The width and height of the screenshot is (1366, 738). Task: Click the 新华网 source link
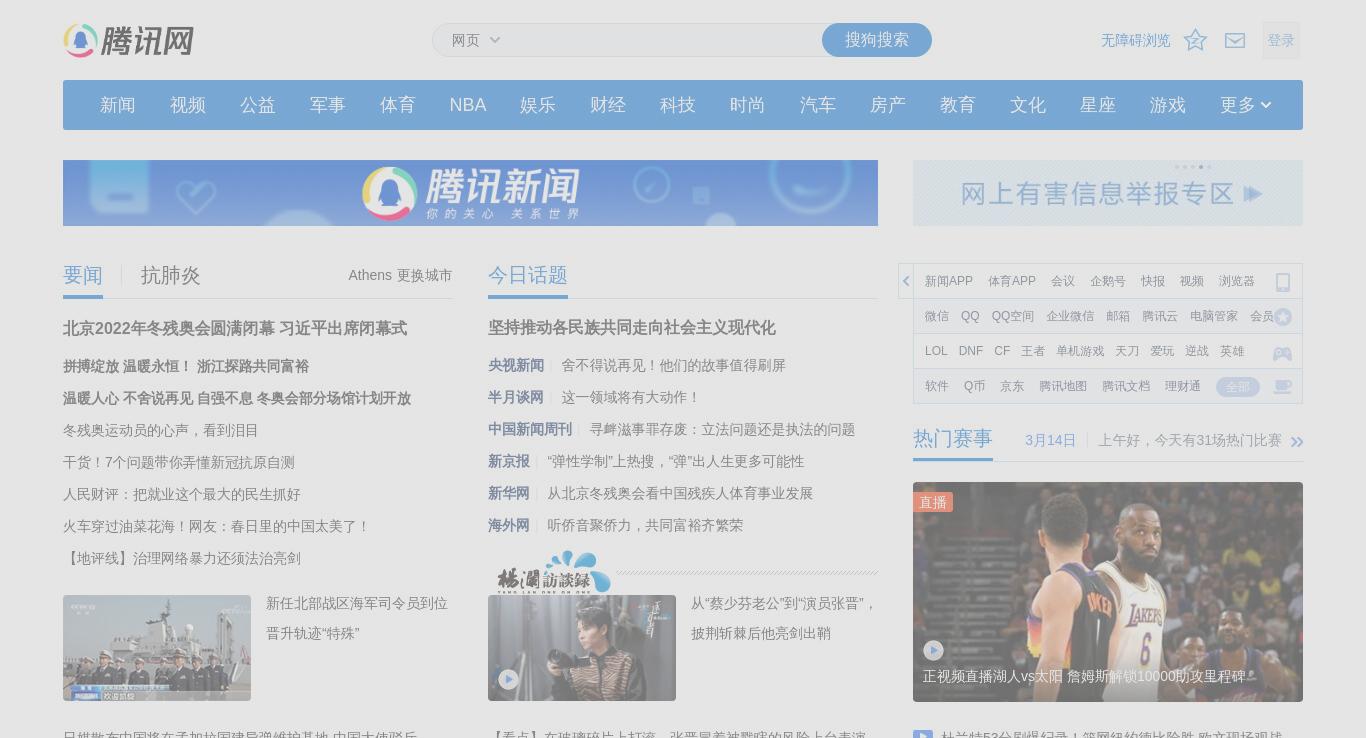coord(509,493)
